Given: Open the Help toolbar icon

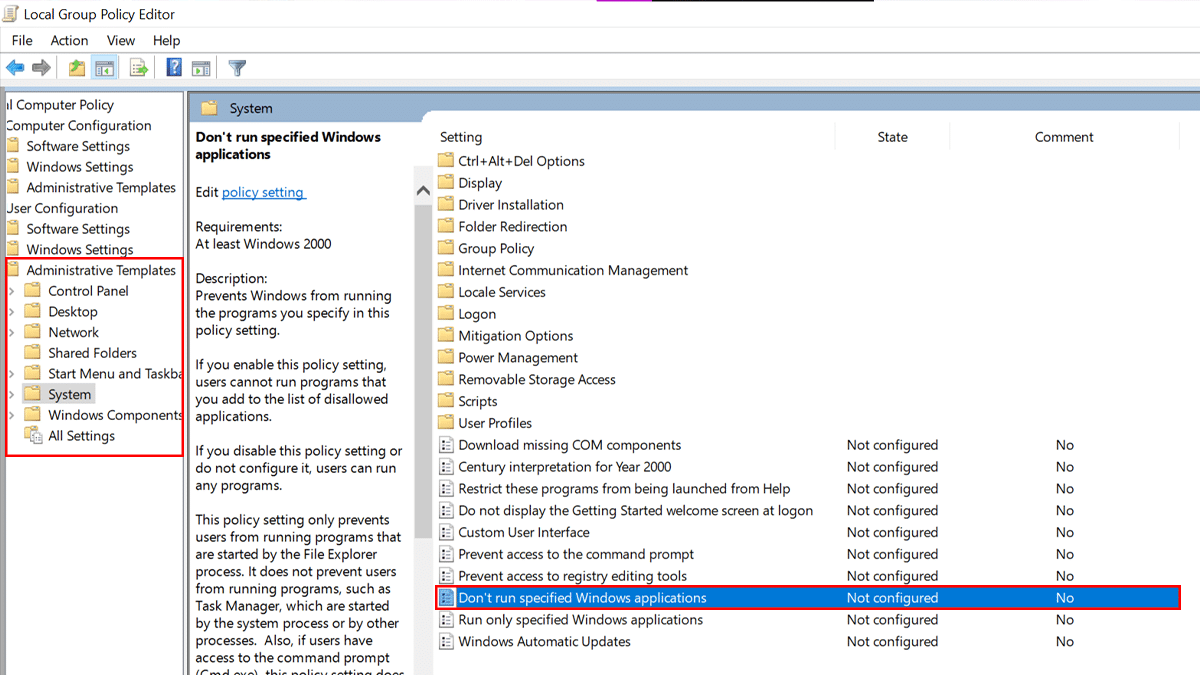Looking at the screenshot, I should [174, 68].
